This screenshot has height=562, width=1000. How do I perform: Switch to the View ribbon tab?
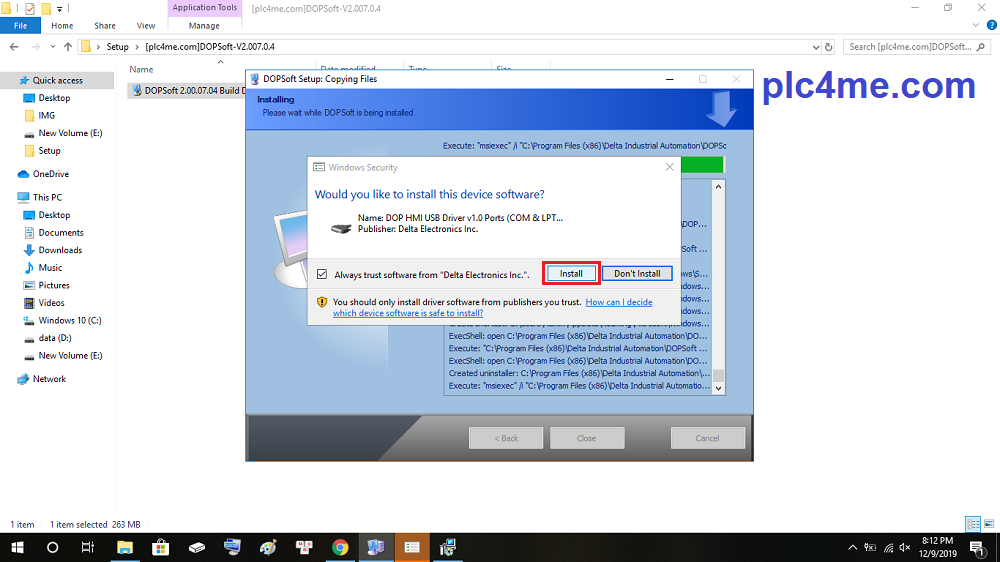tap(146, 26)
